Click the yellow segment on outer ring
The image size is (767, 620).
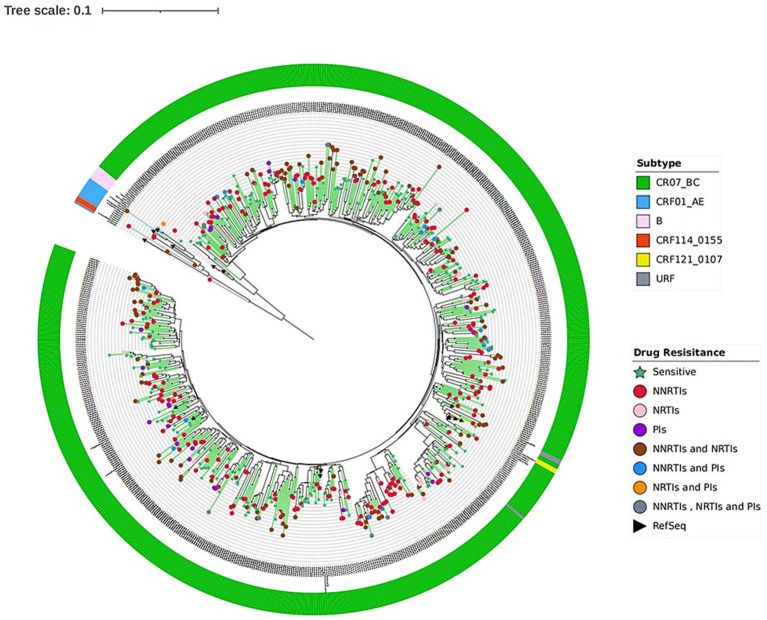tap(547, 467)
